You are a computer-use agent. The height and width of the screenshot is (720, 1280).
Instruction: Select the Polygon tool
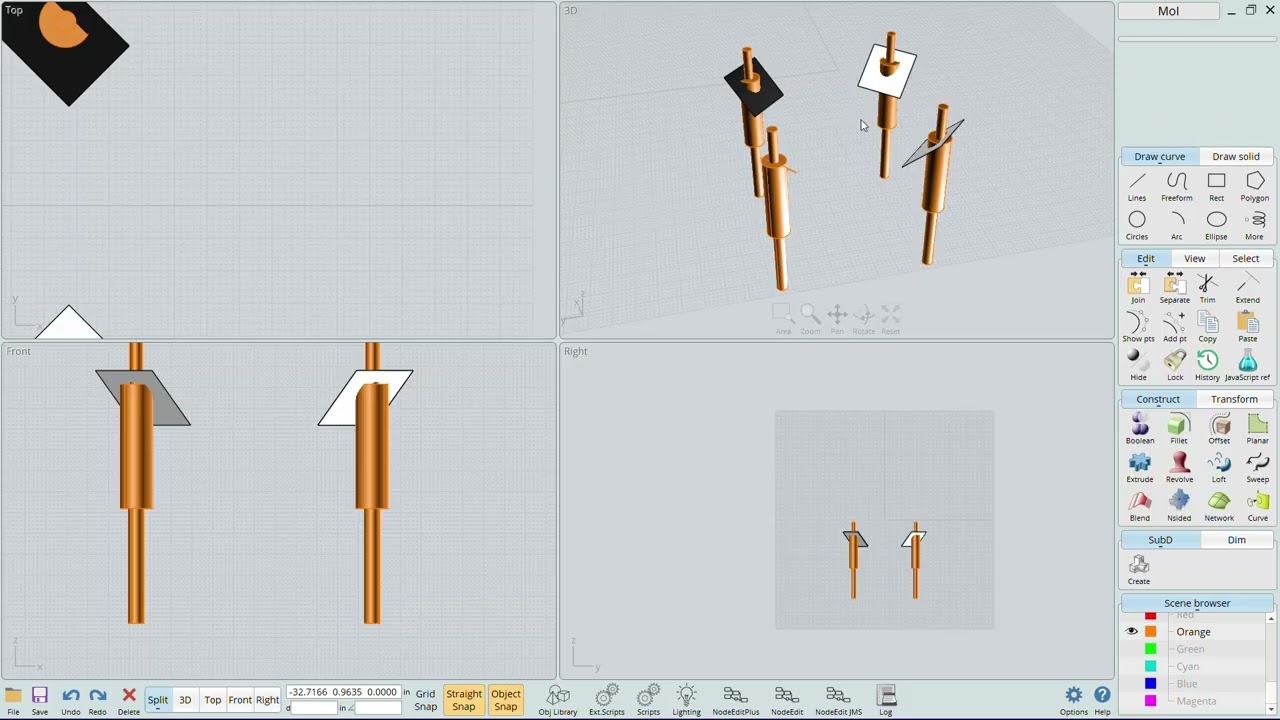click(x=1255, y=187)
